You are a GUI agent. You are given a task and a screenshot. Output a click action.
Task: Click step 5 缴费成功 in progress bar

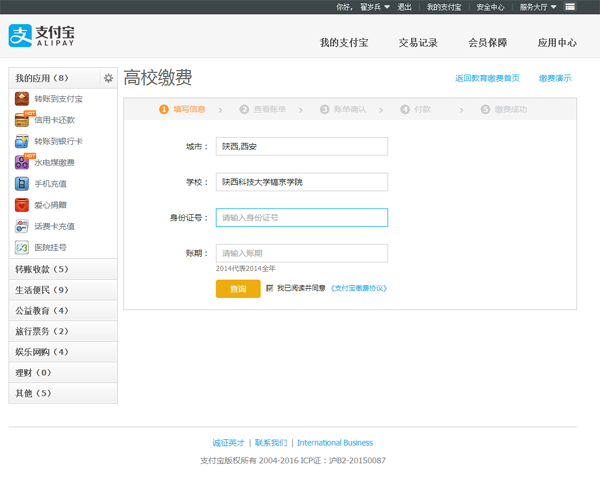pyautogui.click(x=504, y=109)
